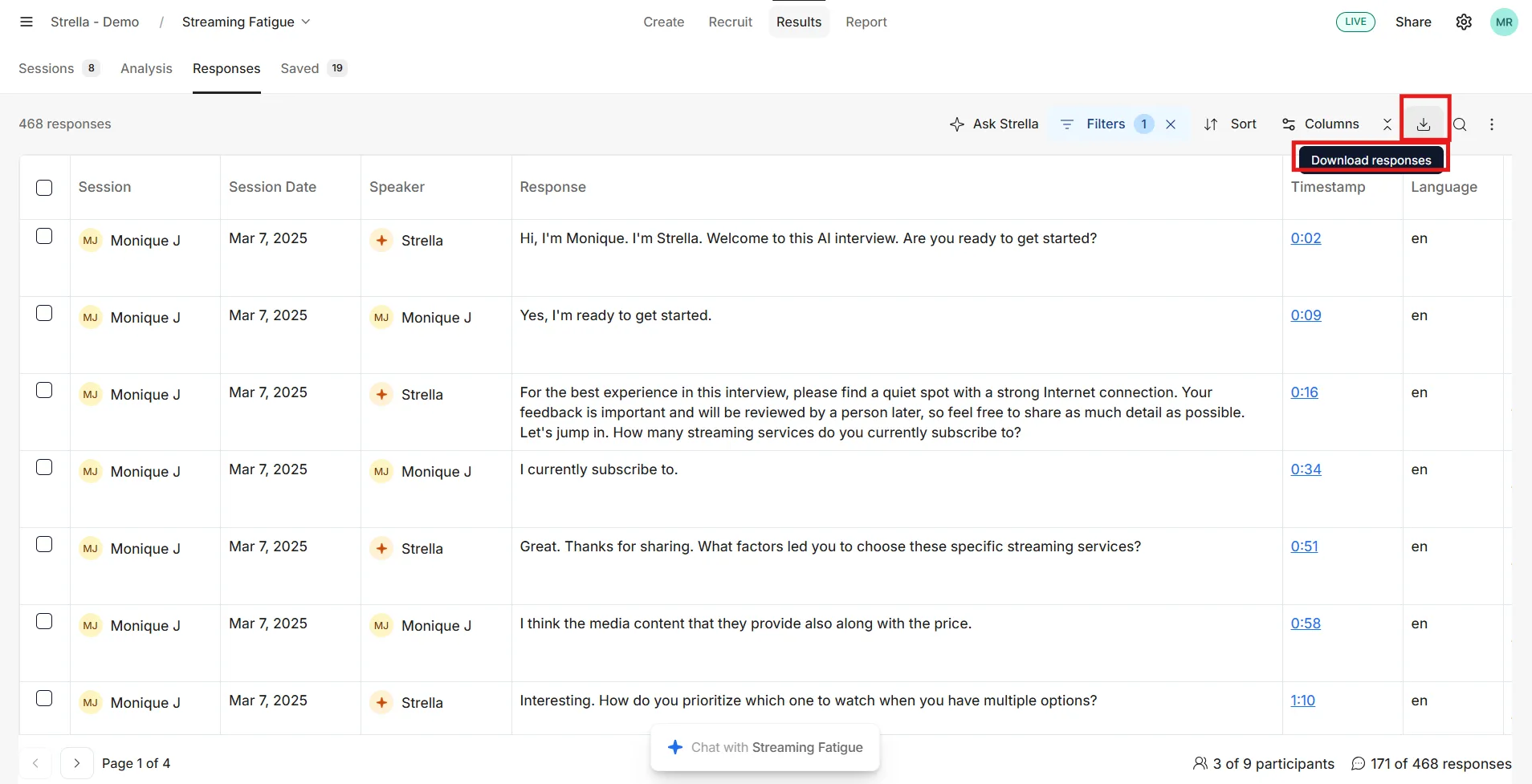Open the Report tab
Screen dimensions: 1532x784
(x=866, y=22)
